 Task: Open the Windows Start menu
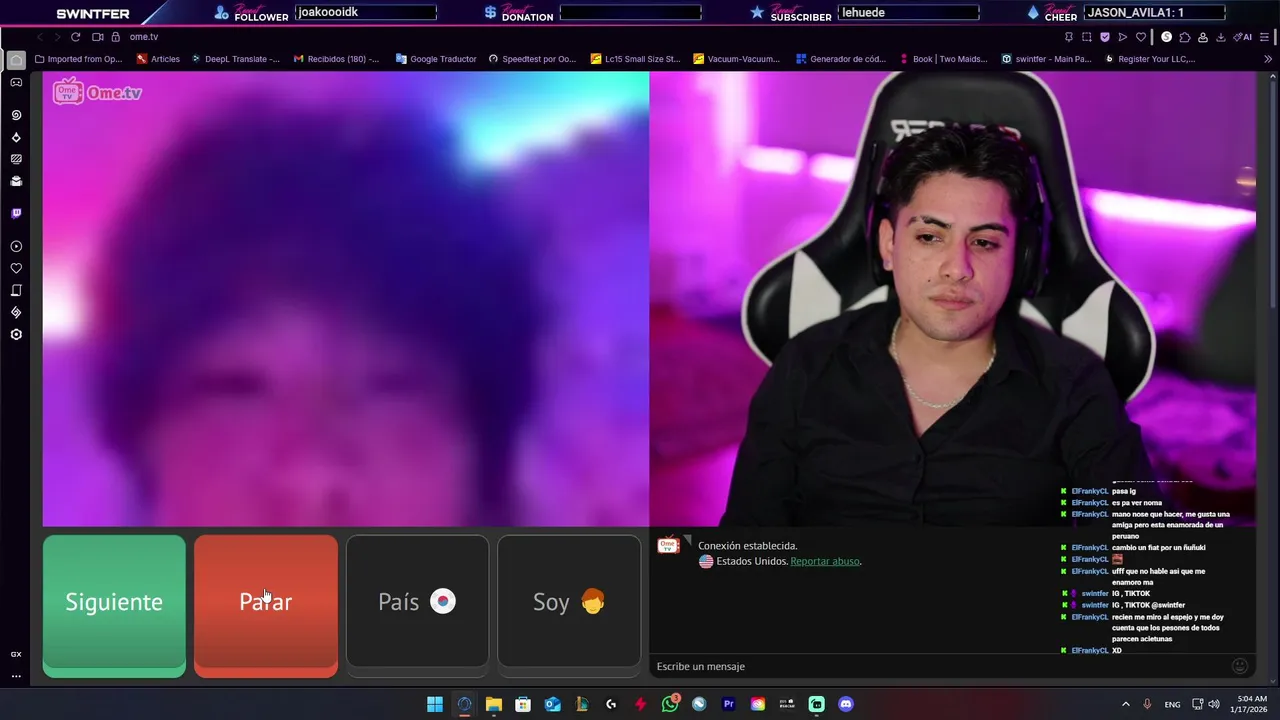click(x=435, y=704)
